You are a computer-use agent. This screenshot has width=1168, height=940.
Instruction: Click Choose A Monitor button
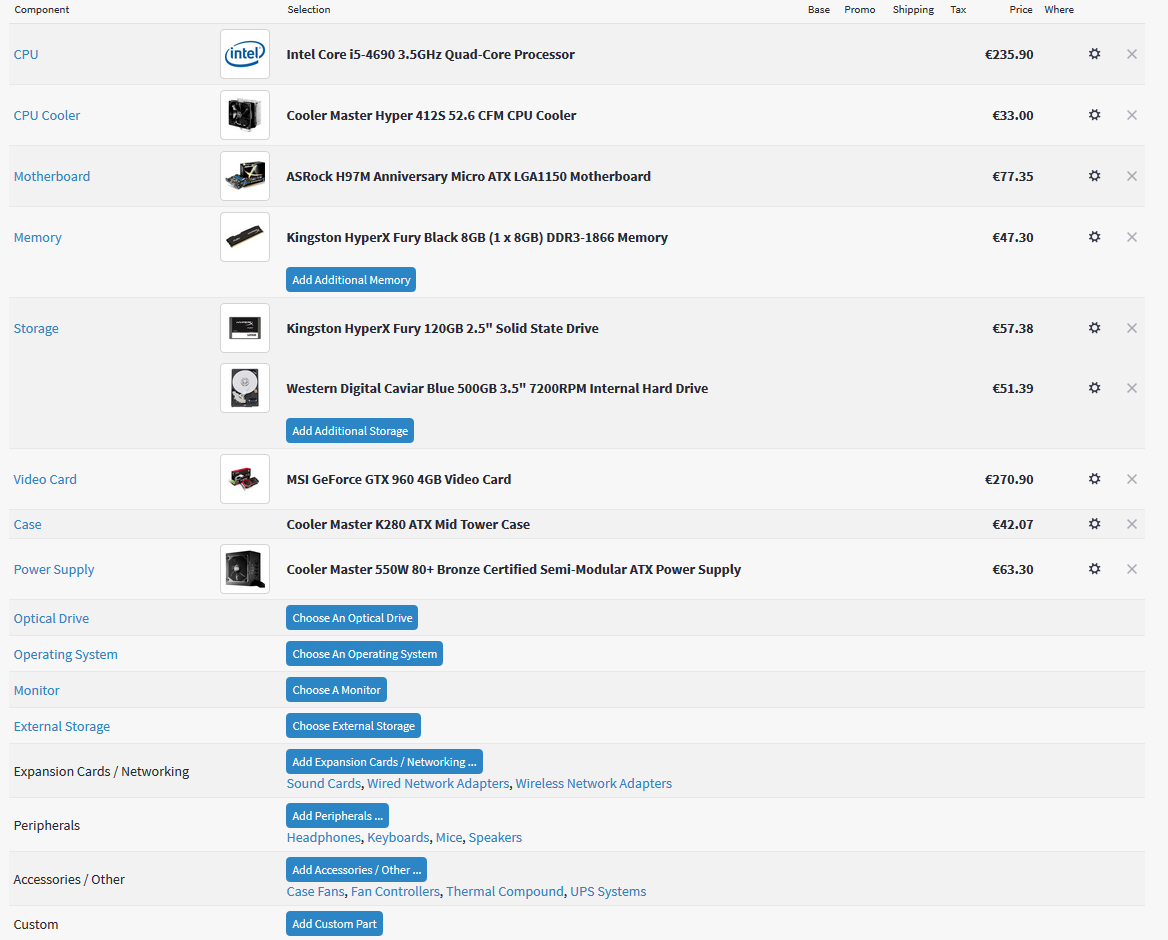pyautogui.click(x=337, y=690)
